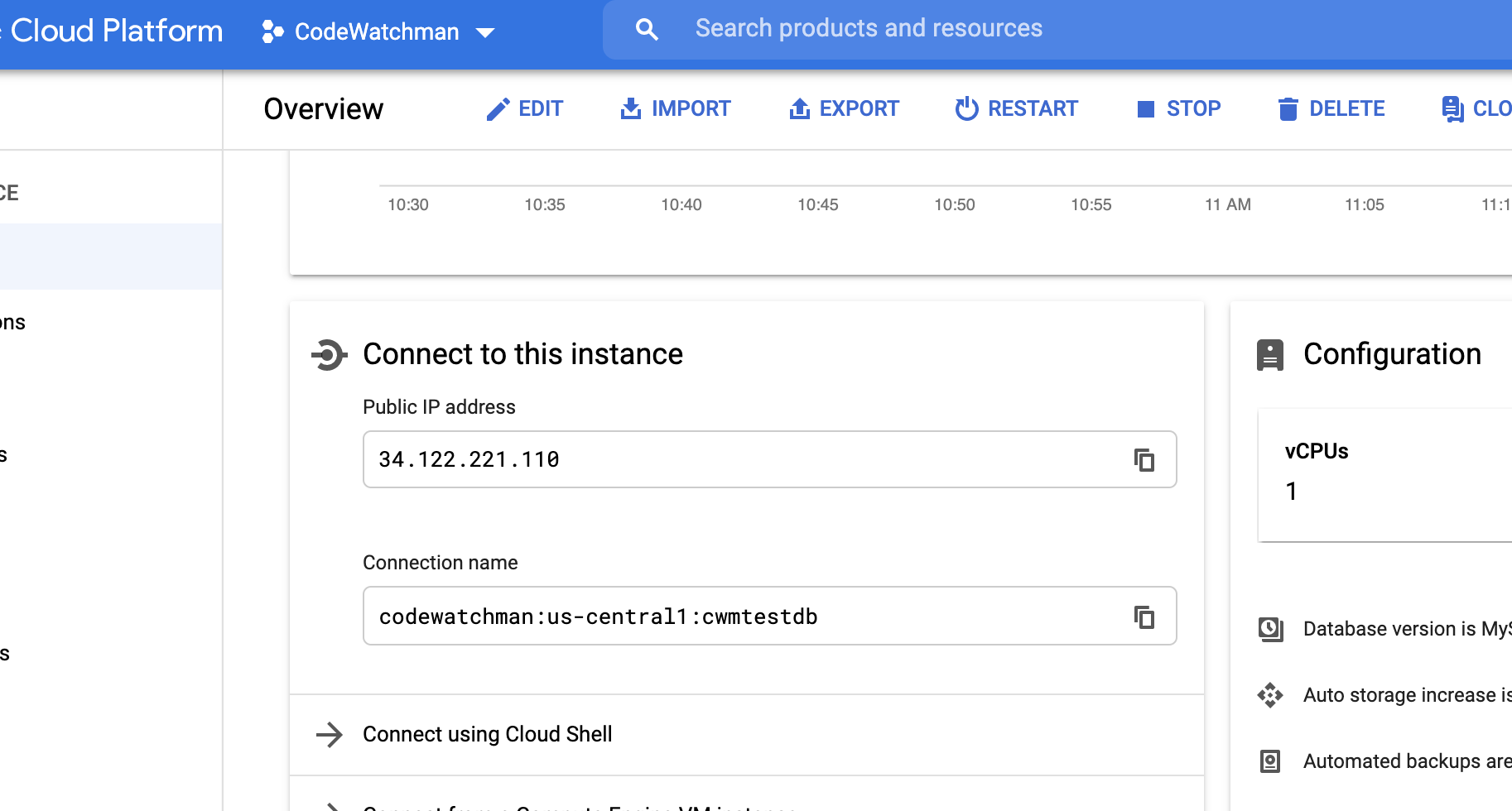The image size is (1512, 811).
Task: Click the 10:45 time axis label
Action: coord(818,204)
